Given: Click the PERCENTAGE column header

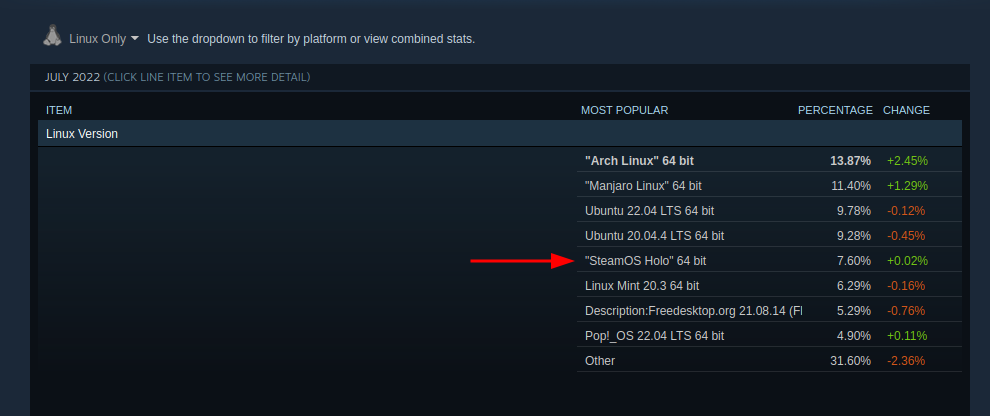Looking at the screenshot, I should point(835,110).
